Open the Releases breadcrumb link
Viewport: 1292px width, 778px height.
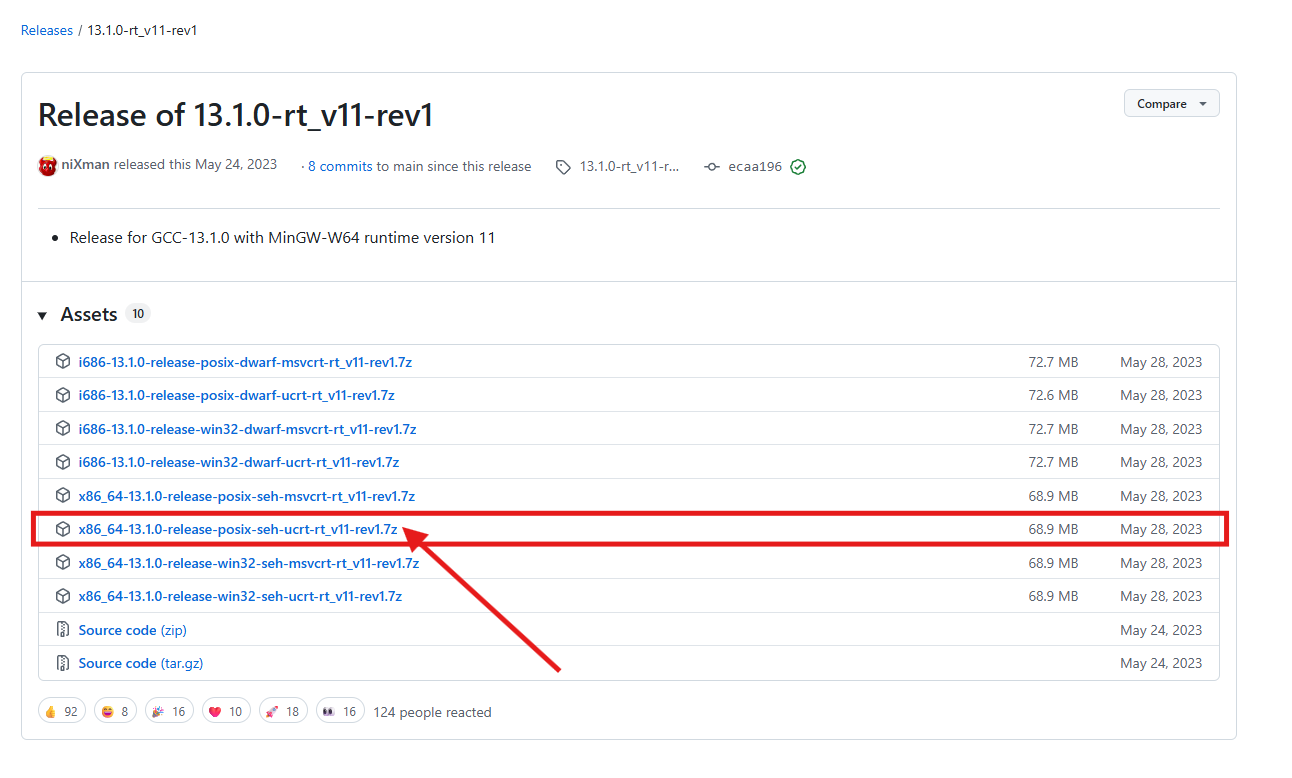(x=46, y=30)
